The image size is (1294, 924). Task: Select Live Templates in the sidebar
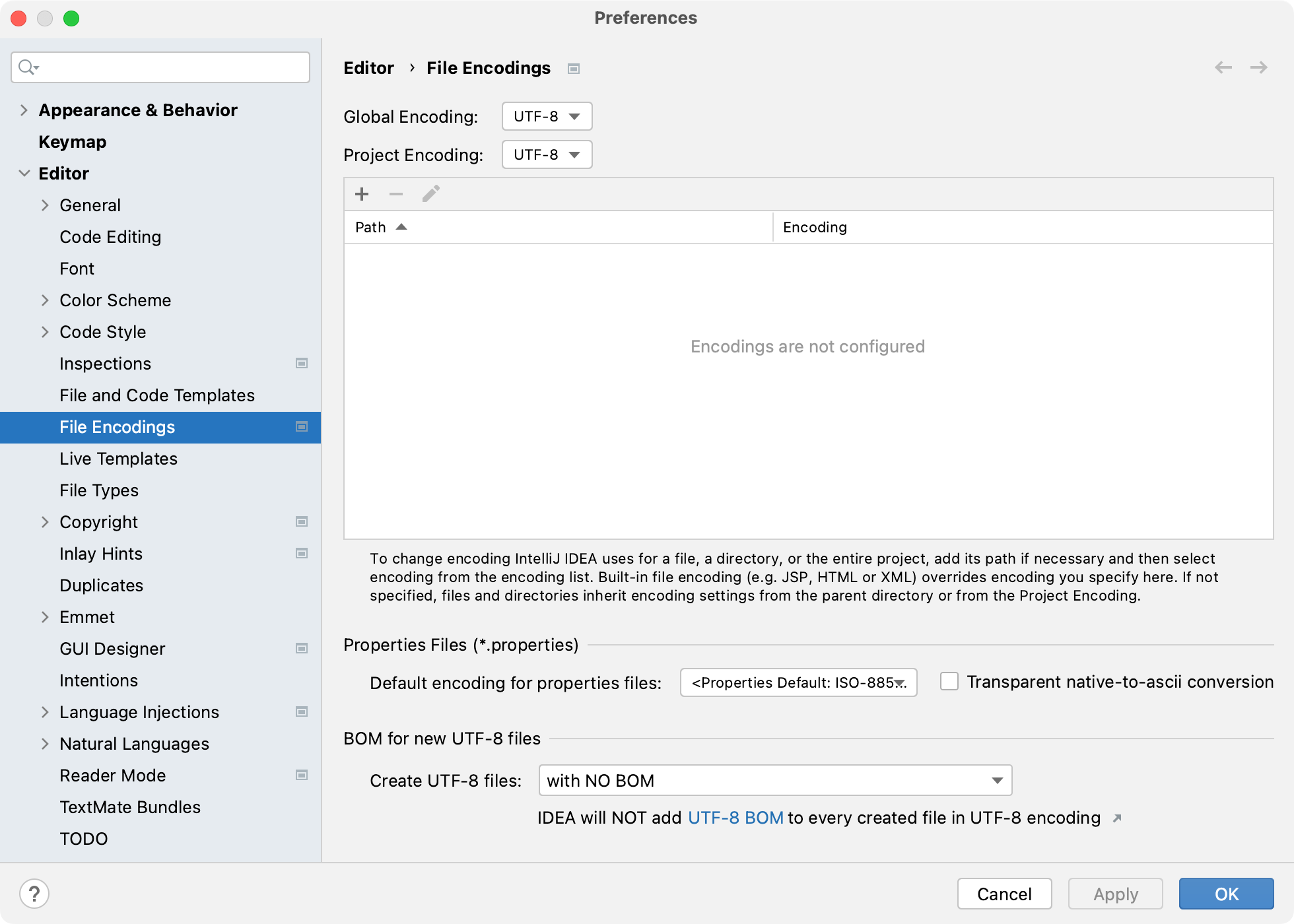(118, 458)
